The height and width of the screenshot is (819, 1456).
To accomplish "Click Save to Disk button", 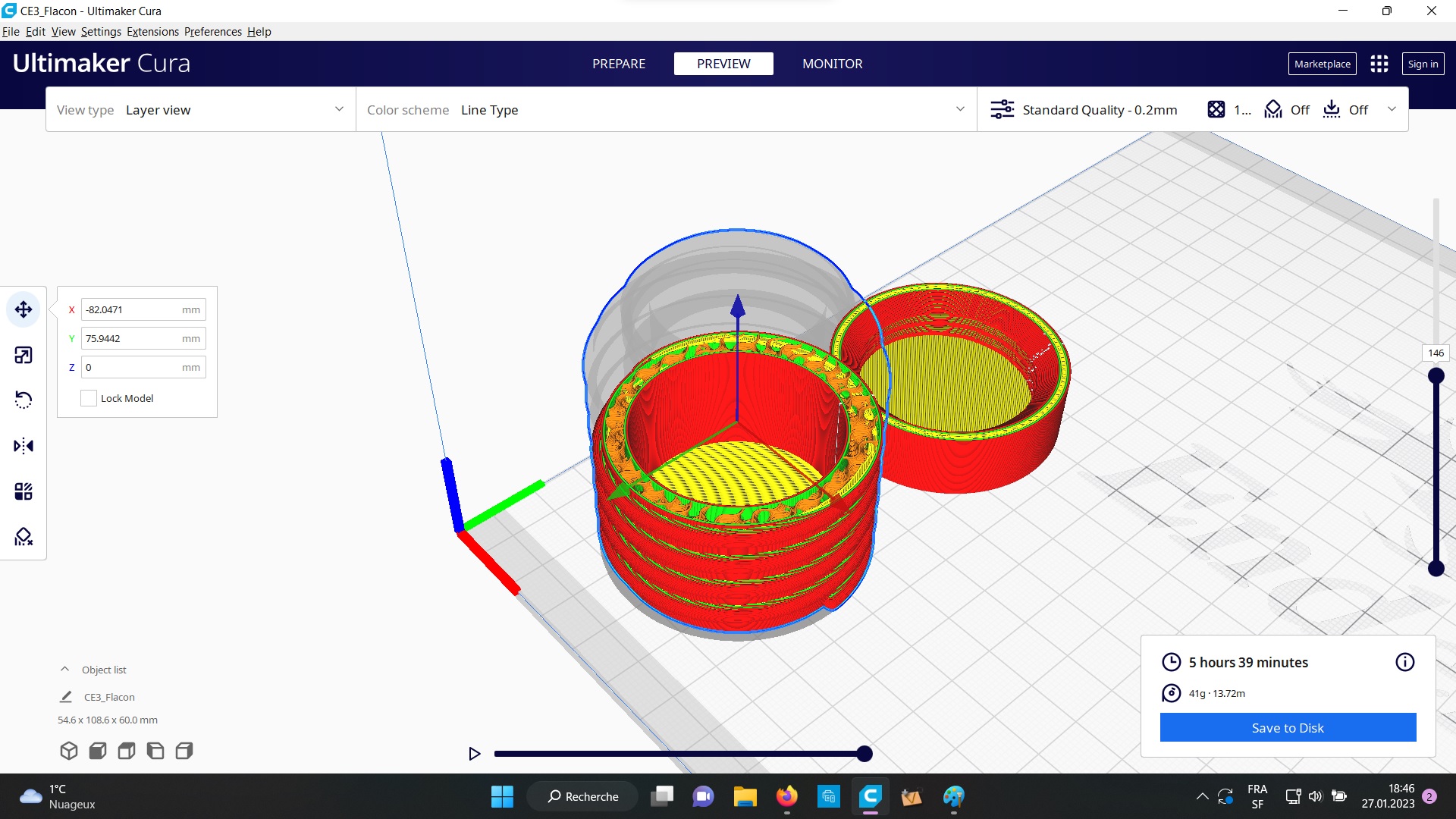I will click(x=1288, y=727).
